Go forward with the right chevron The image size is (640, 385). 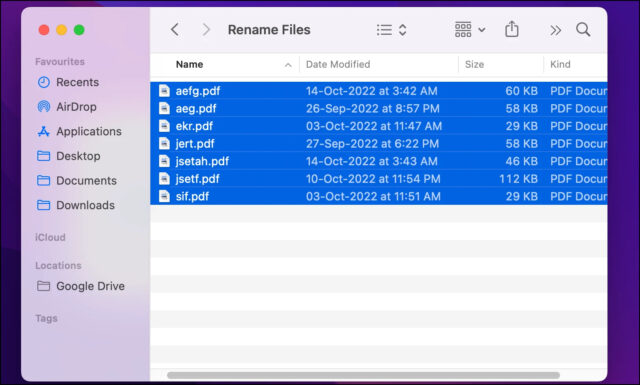coord(206,30)
